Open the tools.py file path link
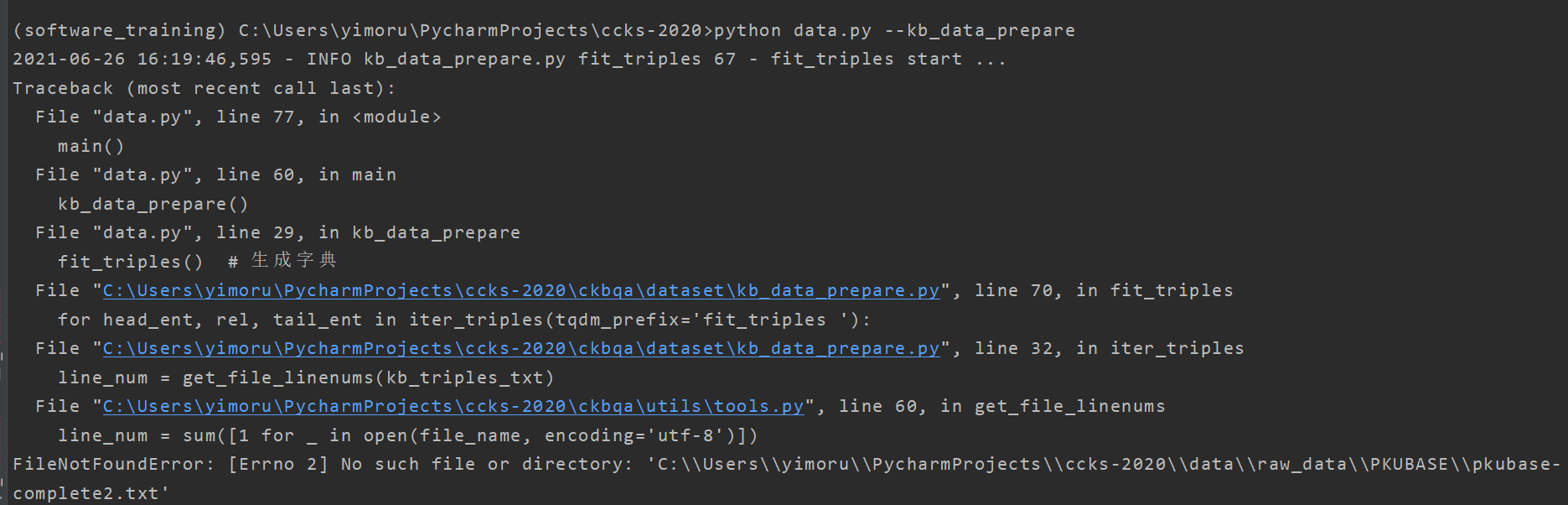The height and width of the screenshot is (505, 1568). point(453,406)
